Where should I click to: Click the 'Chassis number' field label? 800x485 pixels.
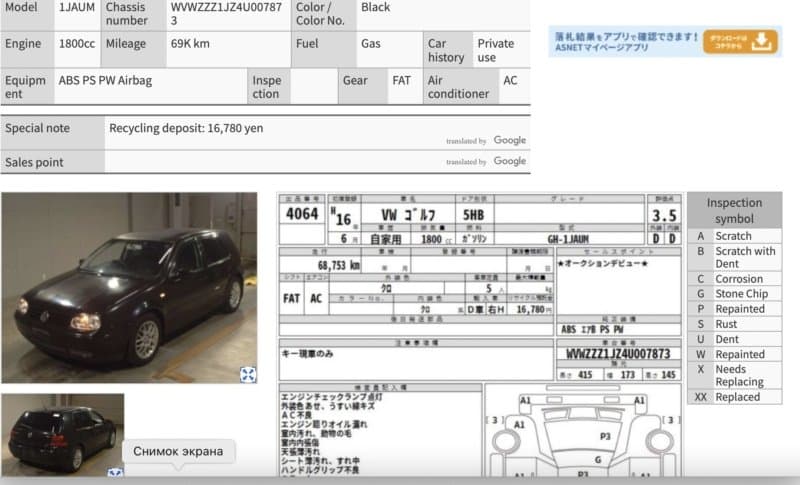pos(127,14)
